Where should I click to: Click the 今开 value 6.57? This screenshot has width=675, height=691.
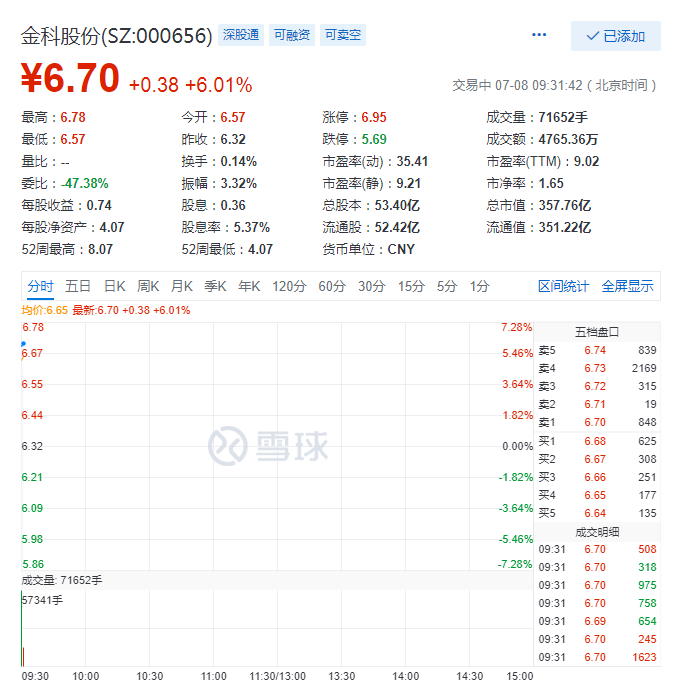[x=233, y=117]
